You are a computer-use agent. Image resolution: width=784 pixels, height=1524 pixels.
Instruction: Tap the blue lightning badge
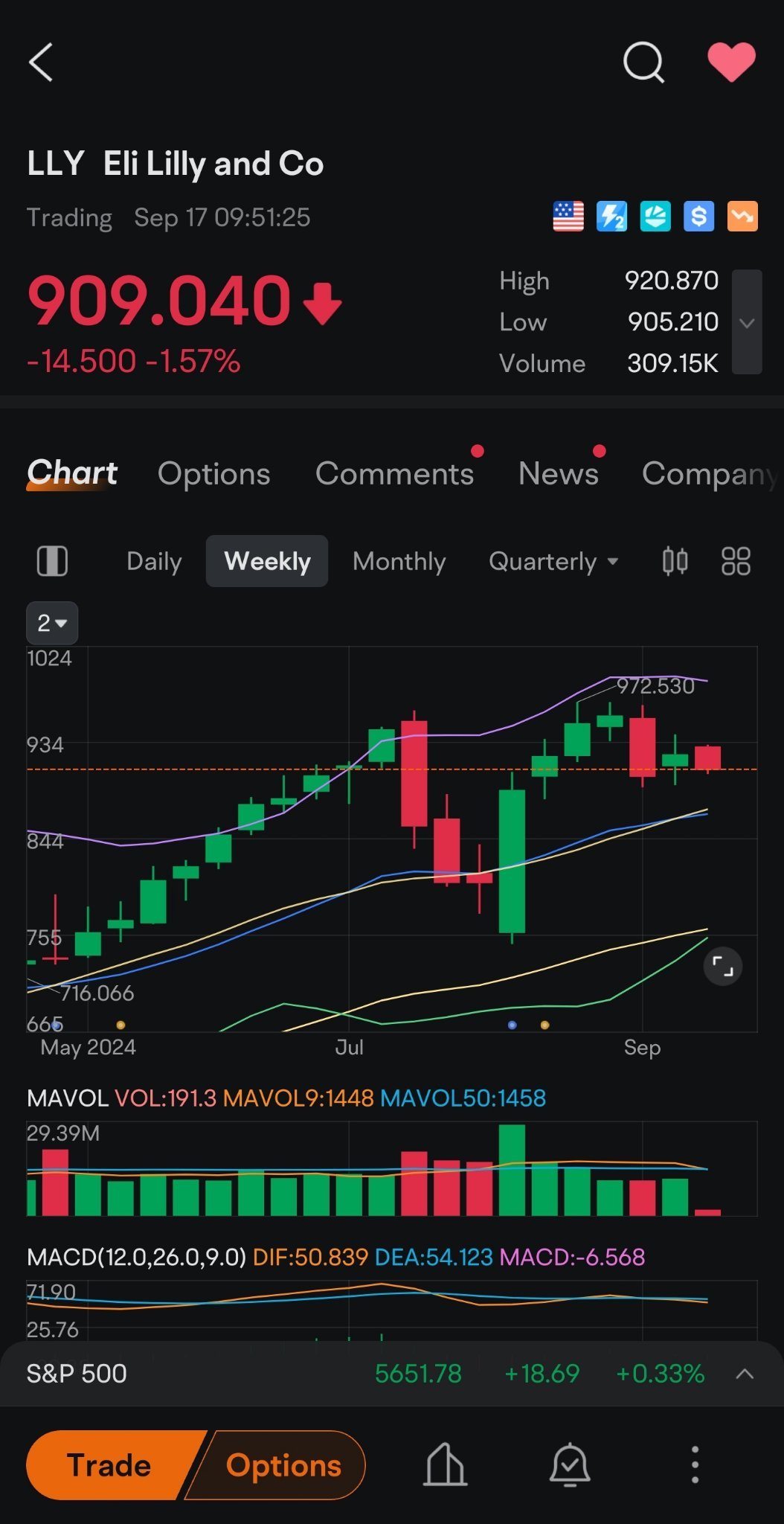(x=611, y=217)
